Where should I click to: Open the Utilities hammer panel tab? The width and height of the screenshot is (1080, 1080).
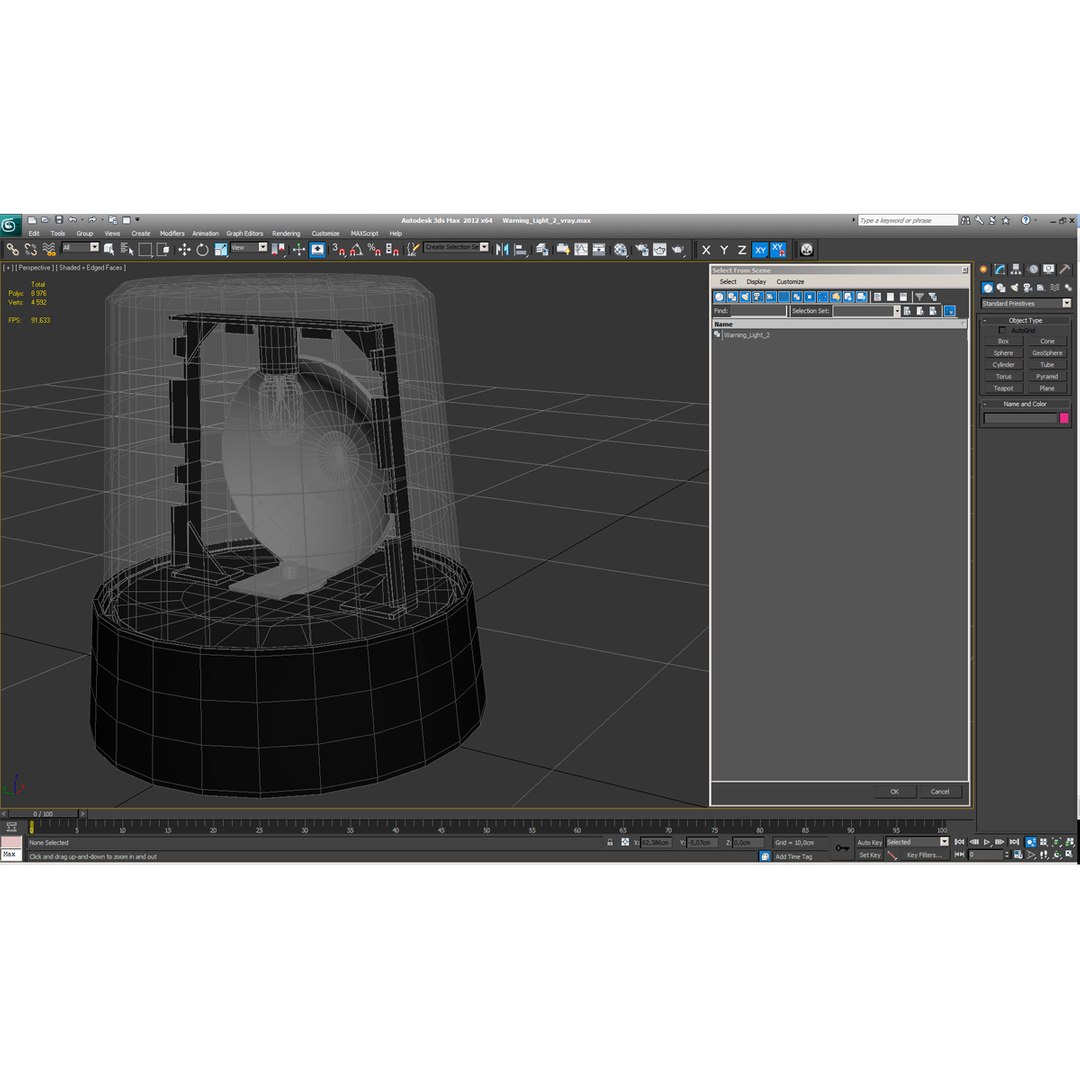[x=1065, y=269]
